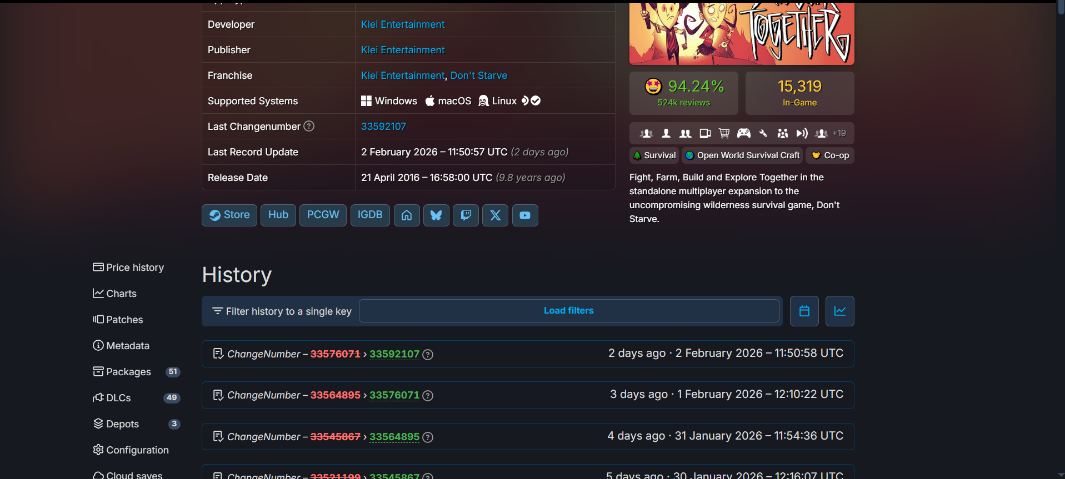Open the game's homepage icon link
1065x479 pixels.
click(406, 215)
